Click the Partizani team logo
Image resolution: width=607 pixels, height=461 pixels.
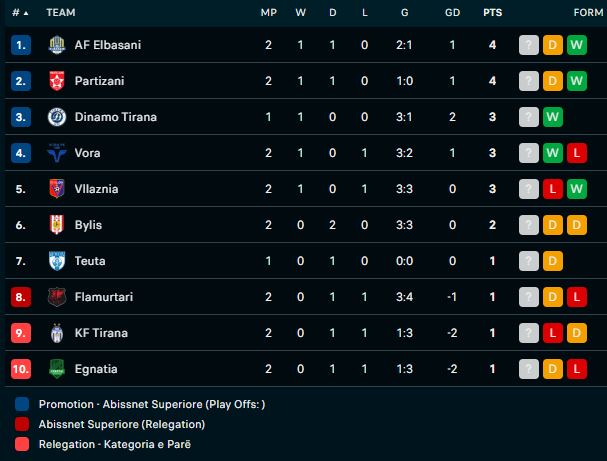click(56, 81)
